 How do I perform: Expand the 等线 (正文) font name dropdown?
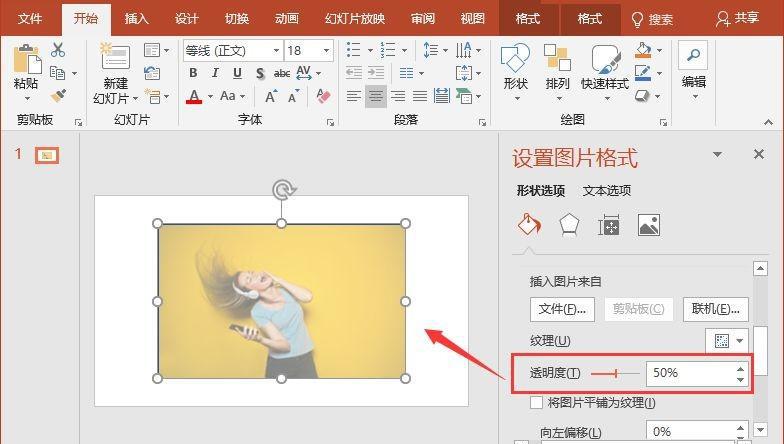[275, 50]
